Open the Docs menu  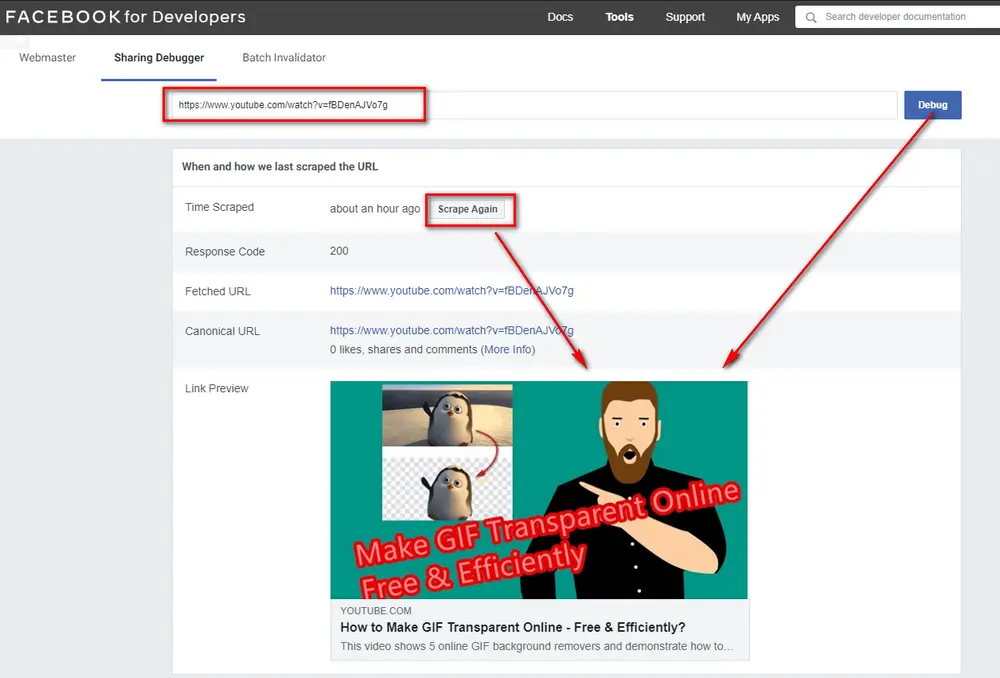tap(560, 17)
